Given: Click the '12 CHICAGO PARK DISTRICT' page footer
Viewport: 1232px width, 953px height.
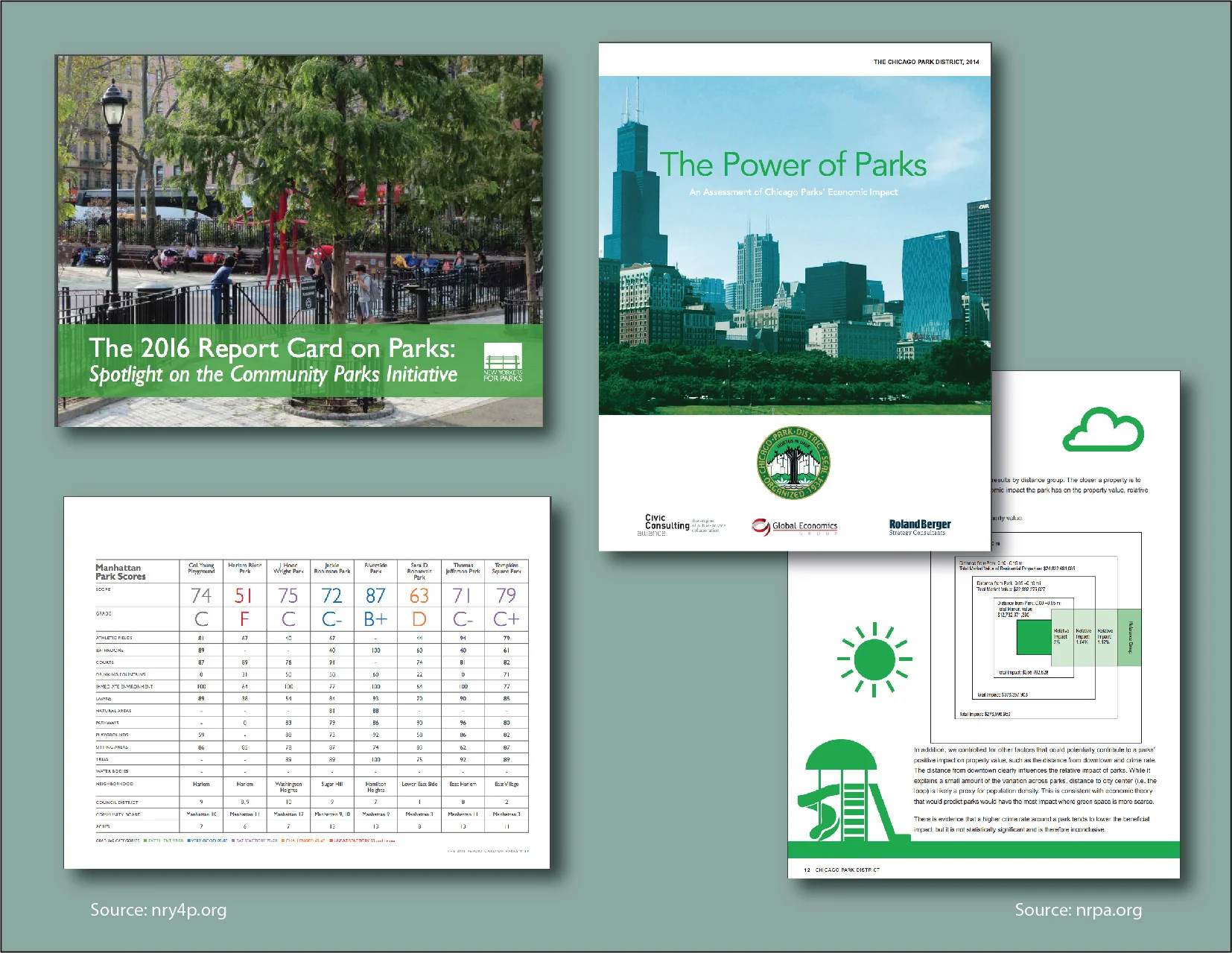Looking at the screenshot, I should [x=842, y=870].
